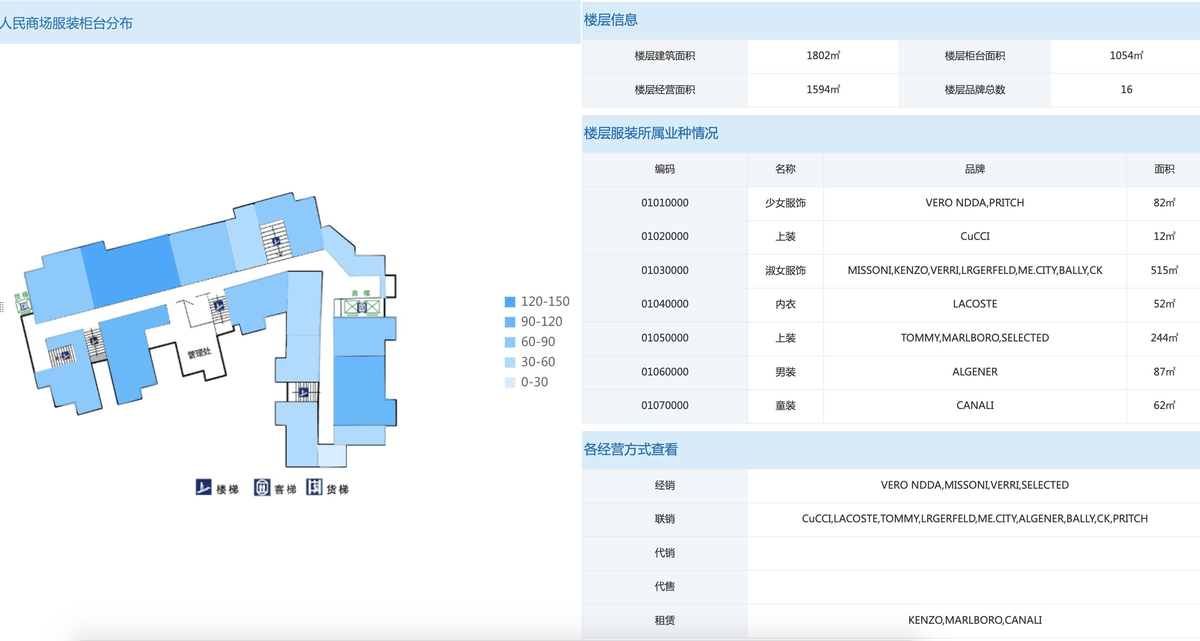This screenshot has width=1200, height=641.
Task: Select the 客梯 elevator icon on the floor map
Action: 360,306
